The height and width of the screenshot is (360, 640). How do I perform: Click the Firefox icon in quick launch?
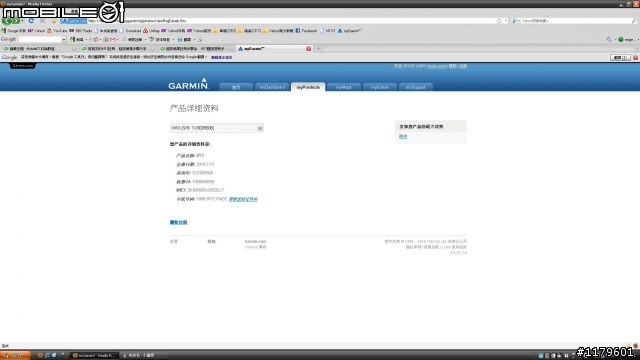[40, 356]
